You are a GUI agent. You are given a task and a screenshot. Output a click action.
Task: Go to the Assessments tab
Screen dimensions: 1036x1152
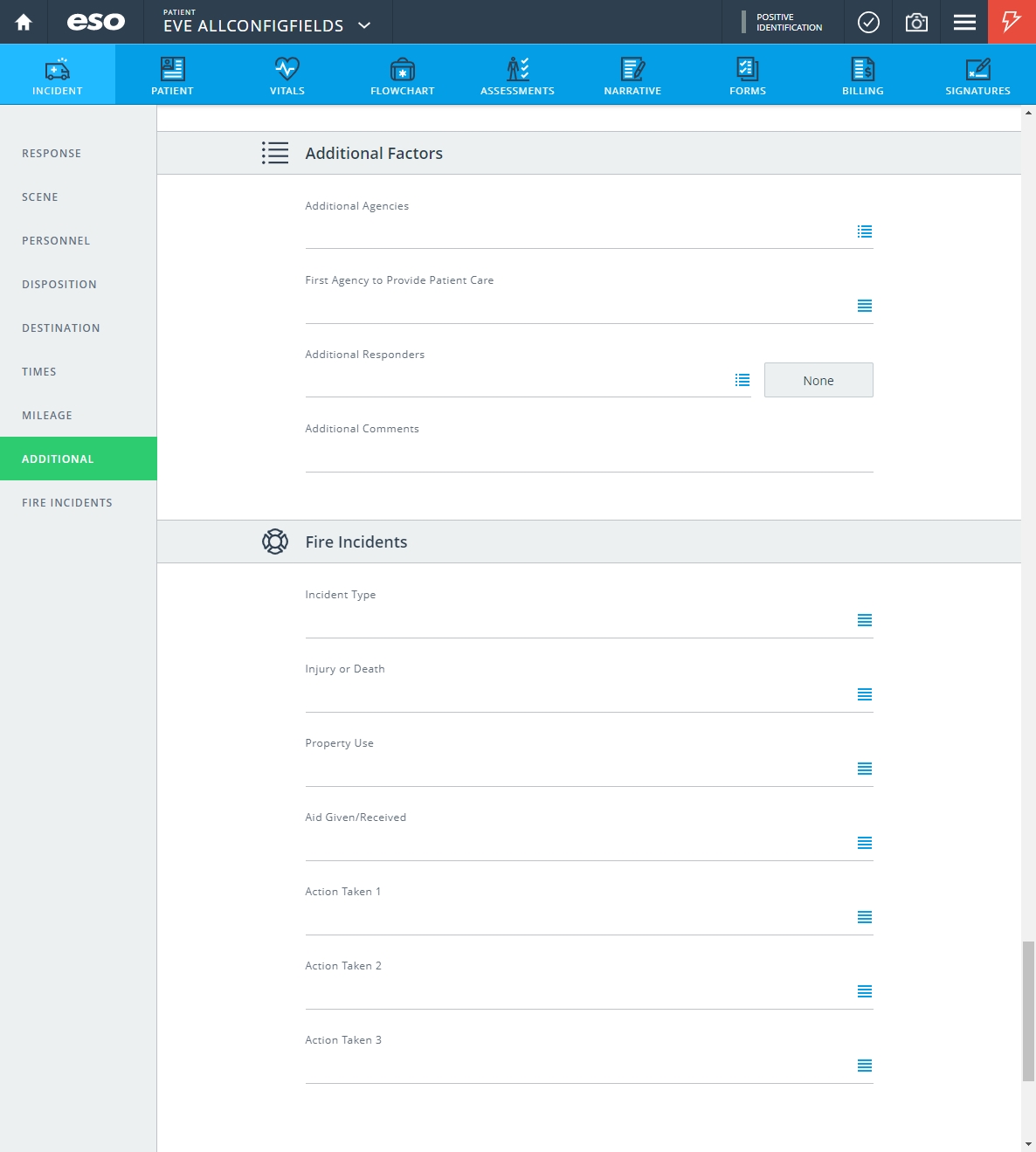tap(517, 75)
